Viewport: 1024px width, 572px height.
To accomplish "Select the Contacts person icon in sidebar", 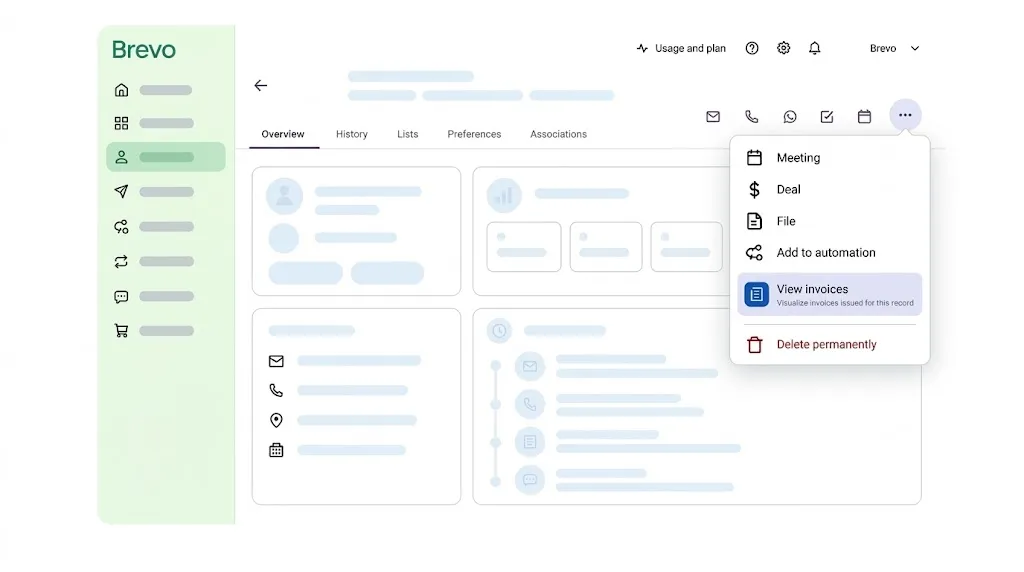I will click(121, 157).
